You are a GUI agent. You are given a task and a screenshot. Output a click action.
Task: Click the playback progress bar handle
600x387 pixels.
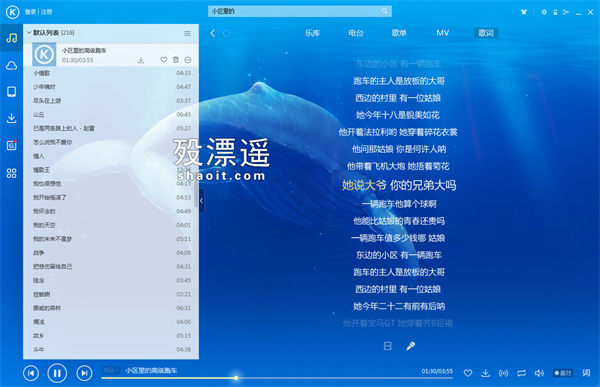point(236,378)
